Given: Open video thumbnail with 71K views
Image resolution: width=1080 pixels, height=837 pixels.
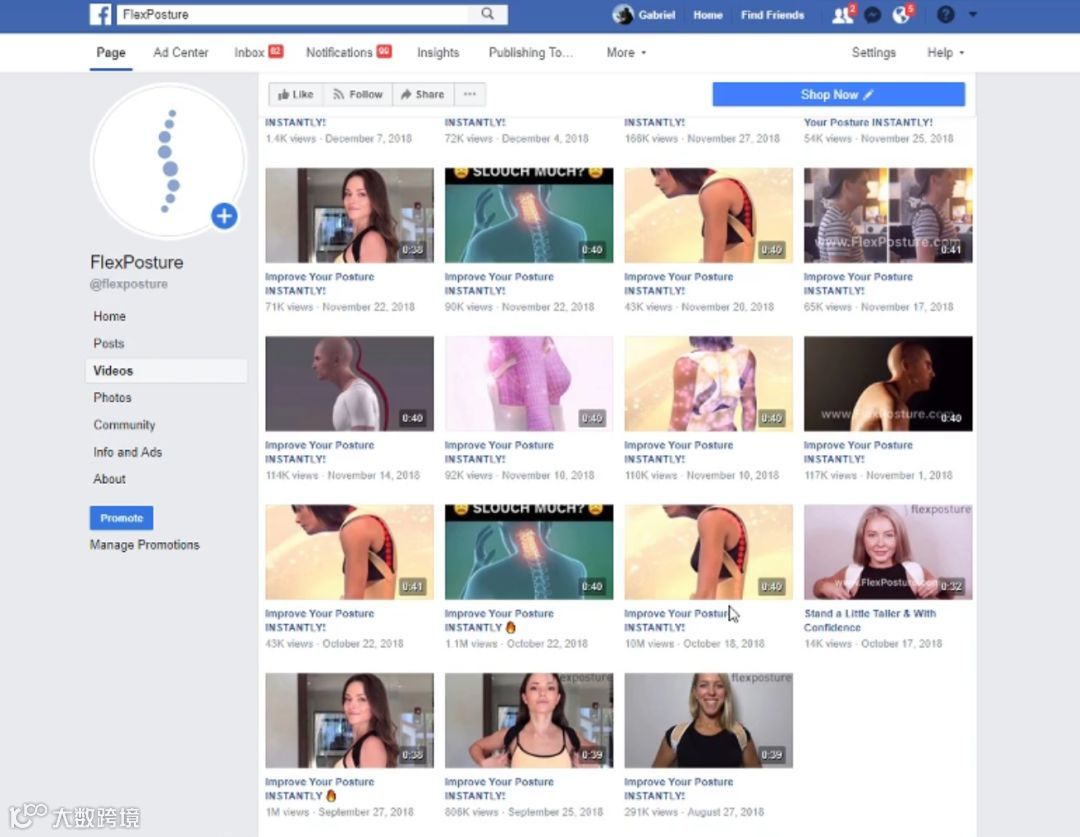Looking at the screenshot, I should (x=349, y=215).
